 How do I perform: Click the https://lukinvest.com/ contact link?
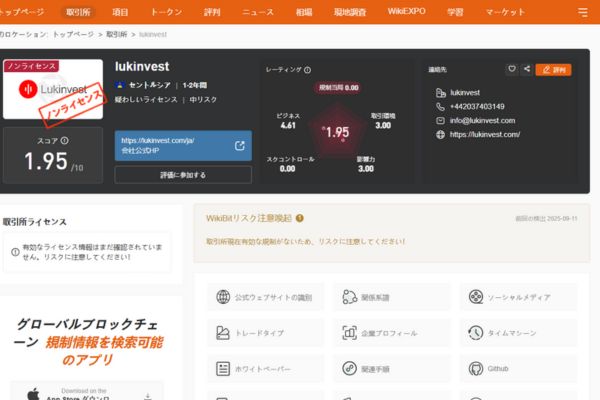pos(485,134)
